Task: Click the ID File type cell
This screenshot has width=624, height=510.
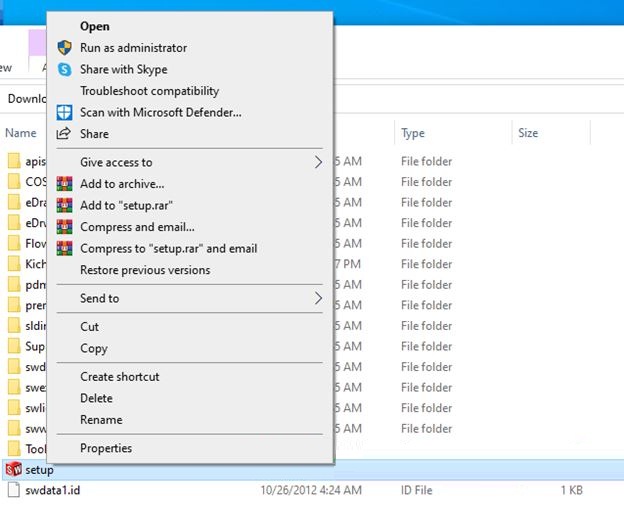Action: click(416, 490)
